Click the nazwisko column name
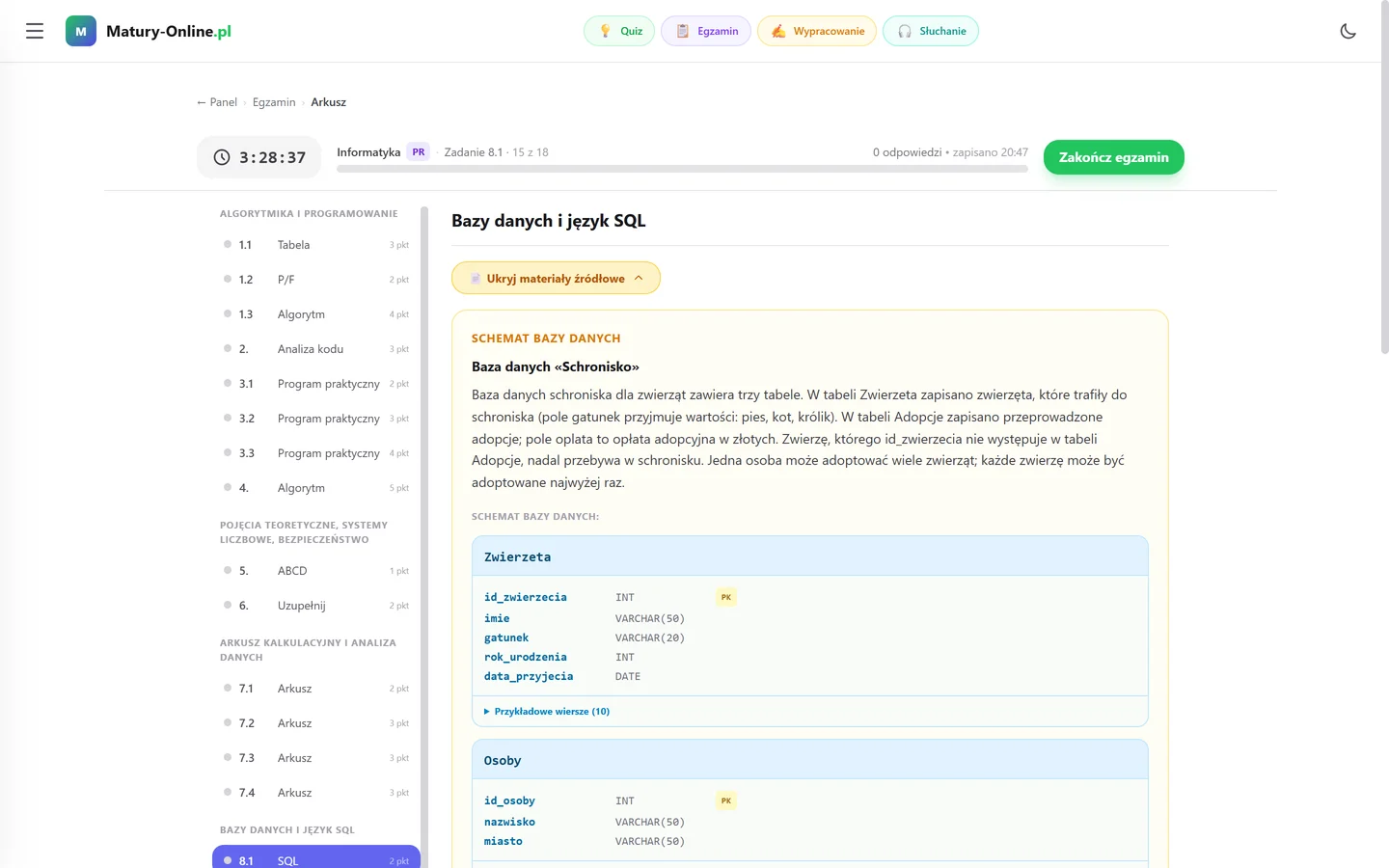 coord(509,823)
